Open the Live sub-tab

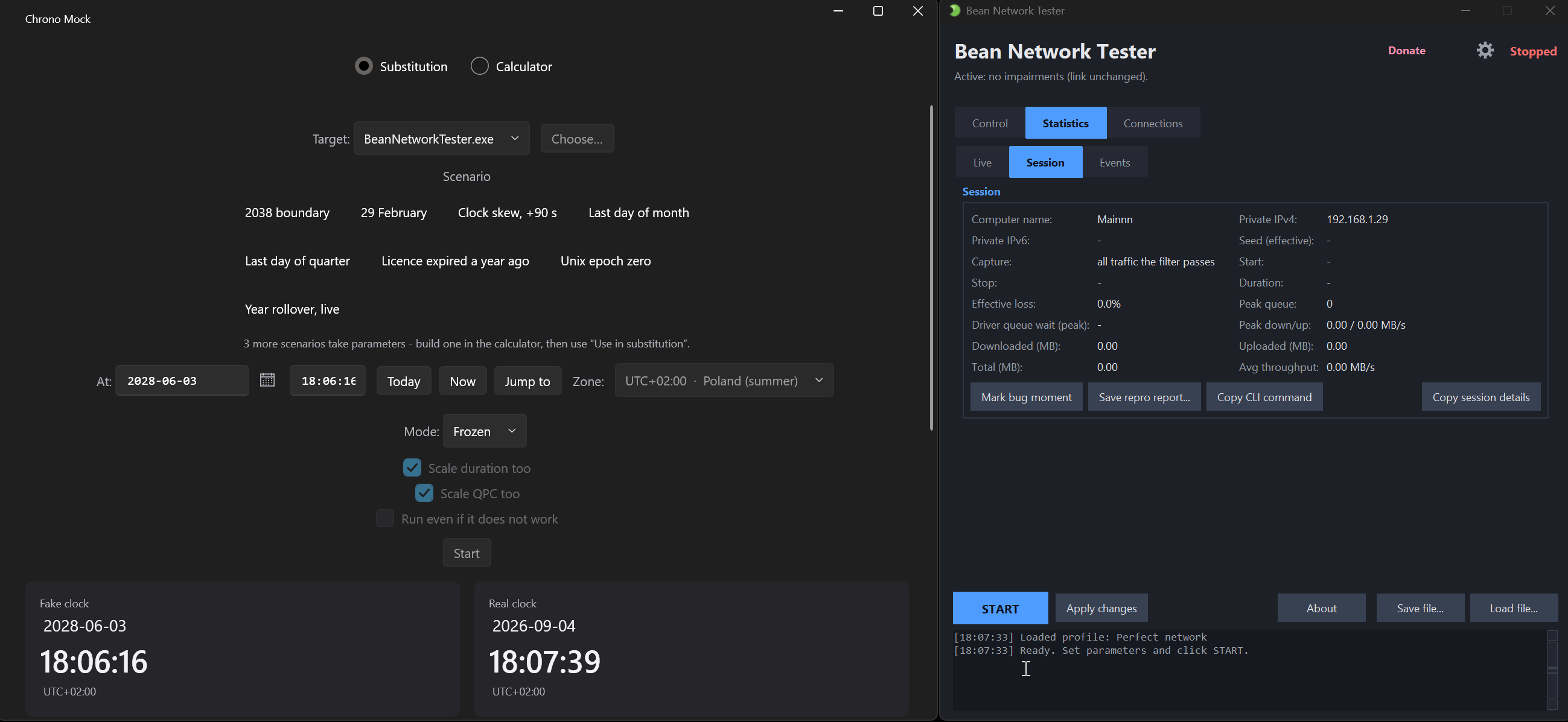pos(982,162)
